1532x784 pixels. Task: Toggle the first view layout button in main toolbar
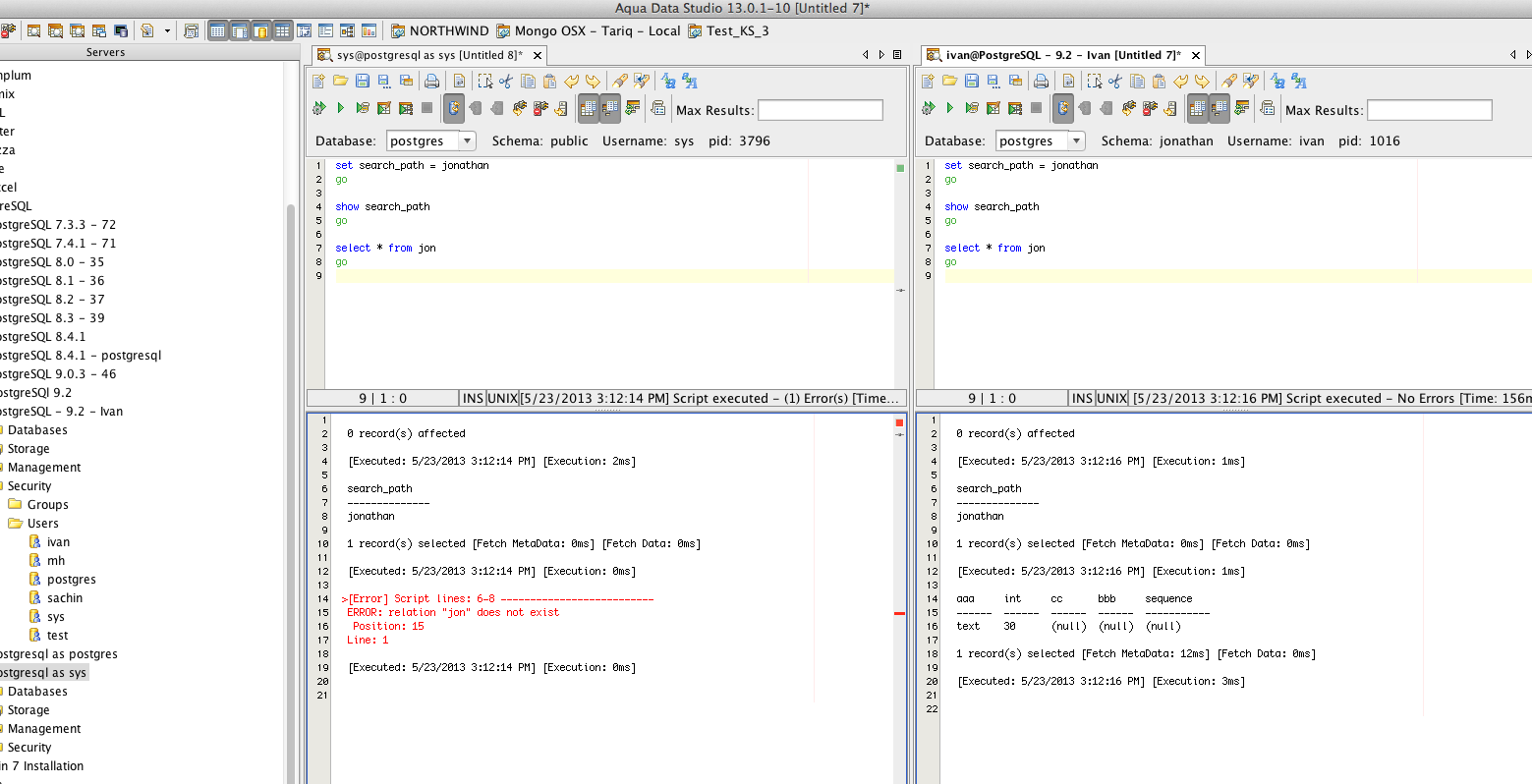tap(217, 31)
